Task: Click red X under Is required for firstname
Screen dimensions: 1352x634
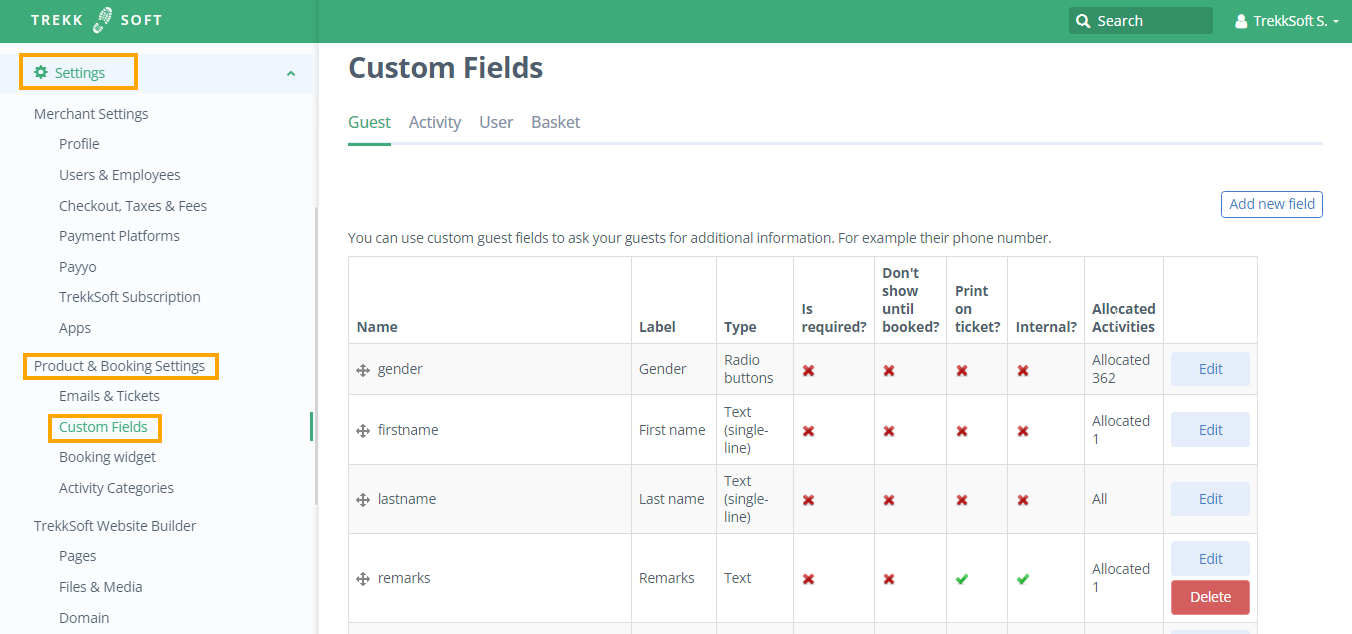Action: click(808, 431)
